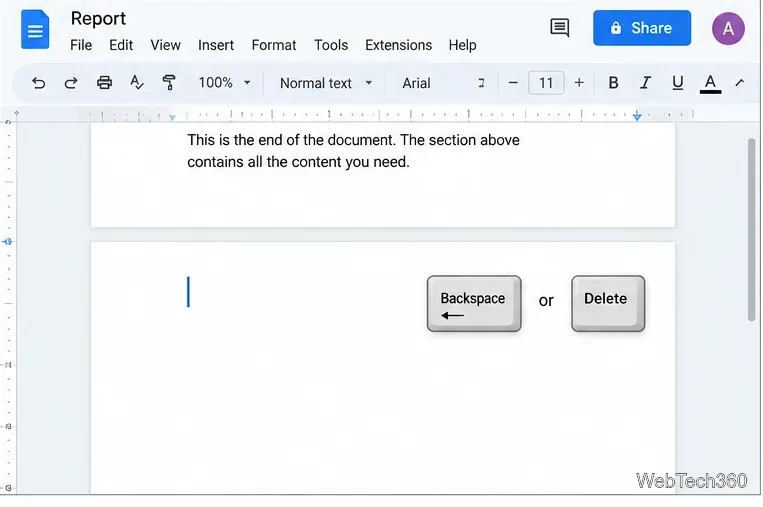Increase font size with plus button
The width and height of the screenshot is (763, 507).
[579, 83]
